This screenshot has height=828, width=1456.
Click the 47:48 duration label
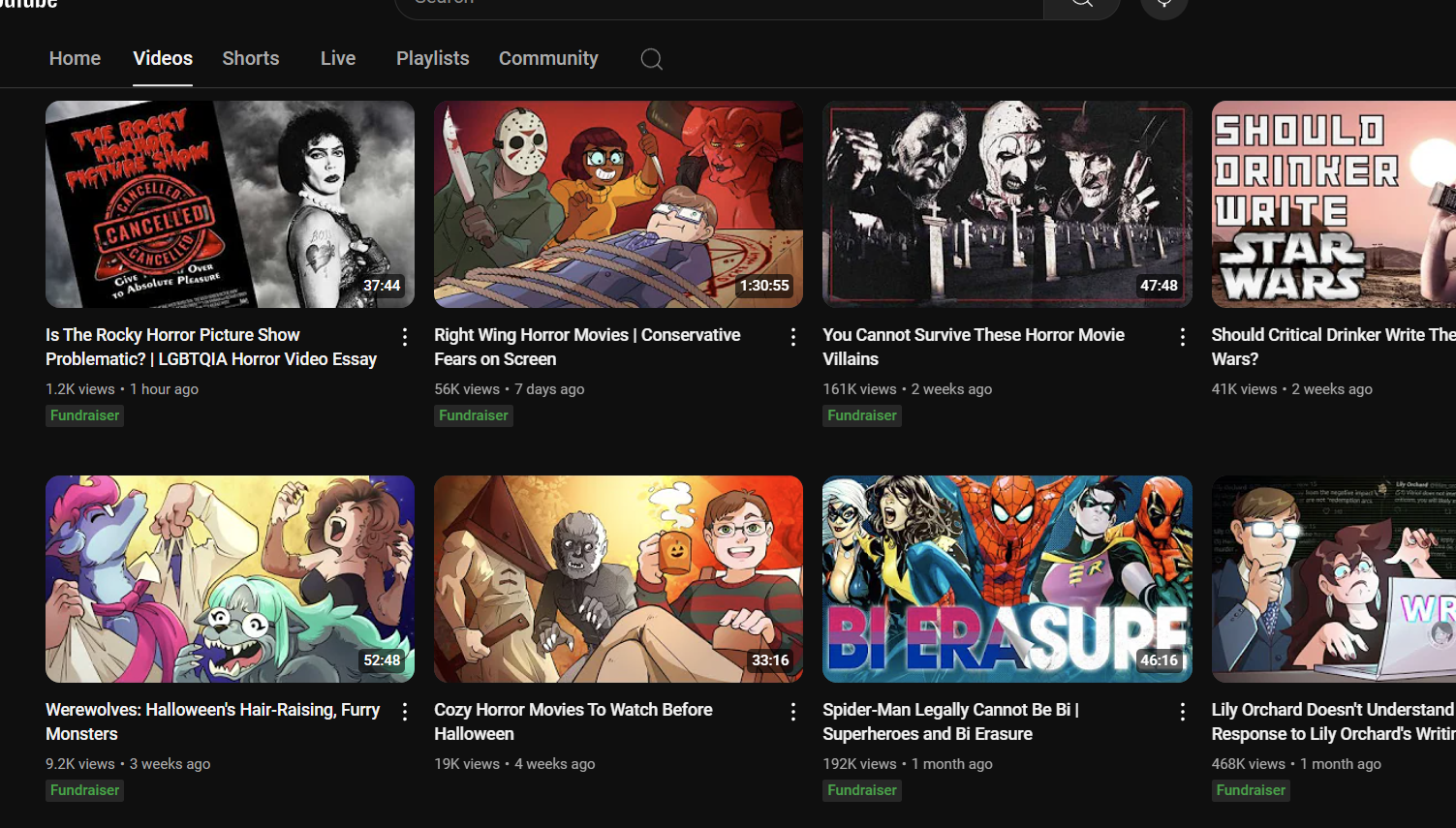point(1159,286)
